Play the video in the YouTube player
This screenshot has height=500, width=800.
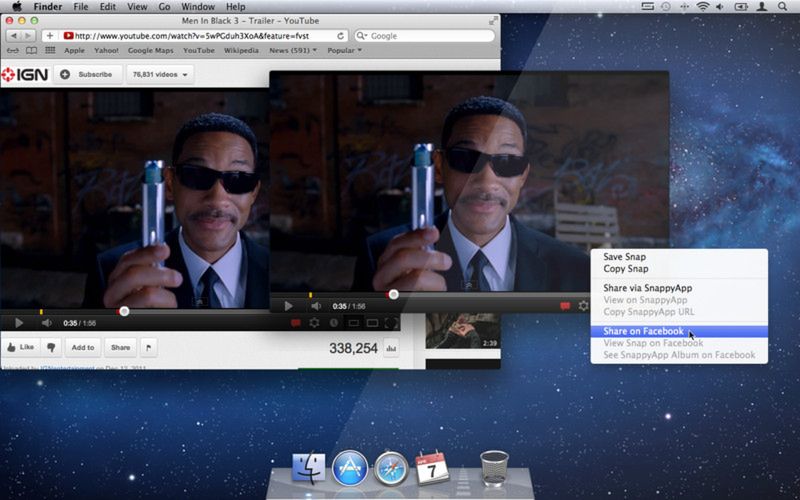[x=18, y=323]
